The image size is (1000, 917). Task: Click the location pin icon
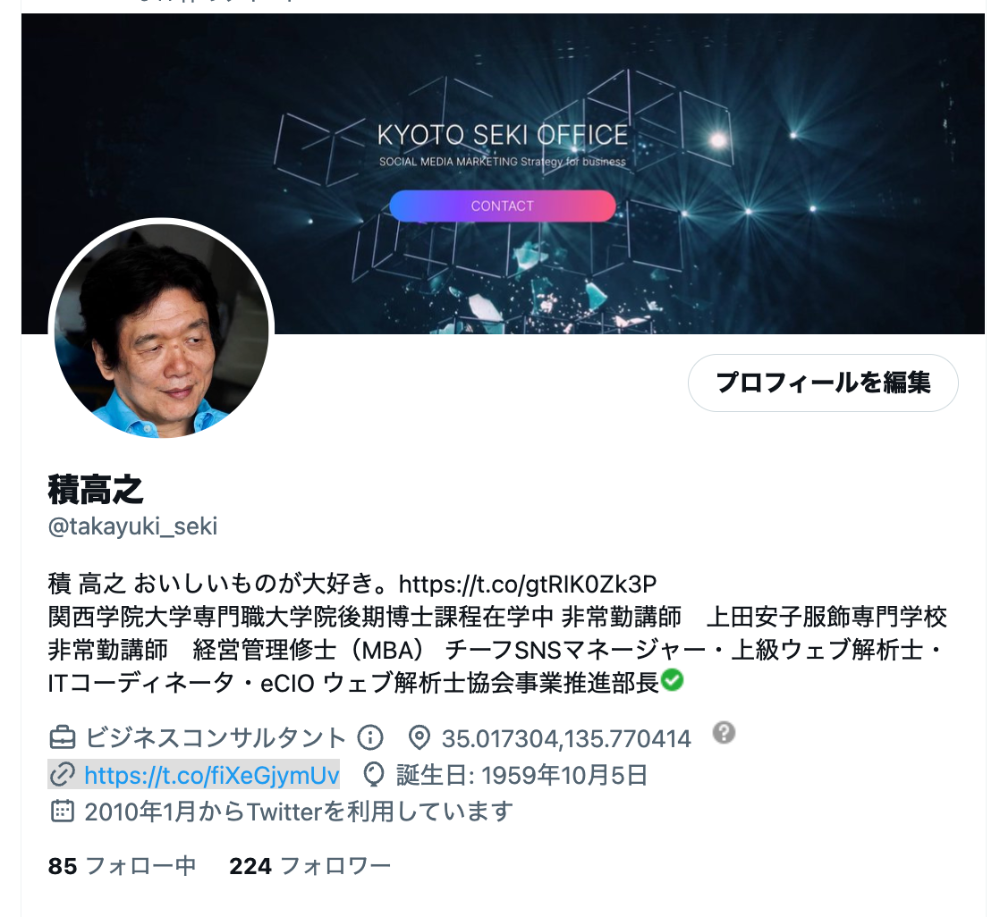click(x=418, y=738)
